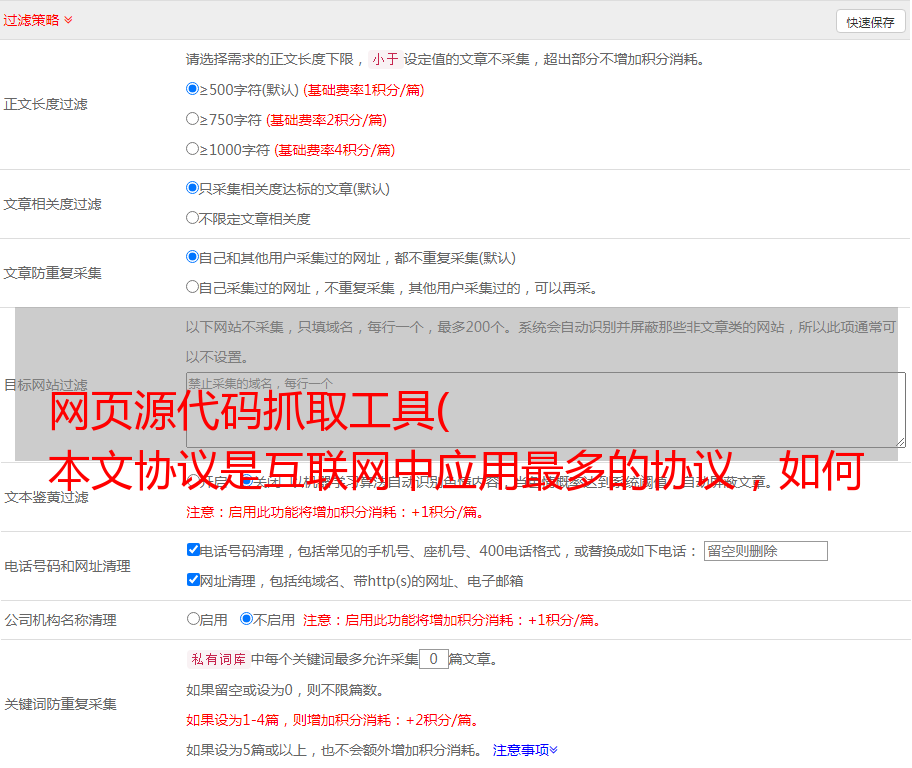Screen dimensions: 912x768
Task: Enable 公司机构名称清理 with 启用 radio
Action: 194,619
